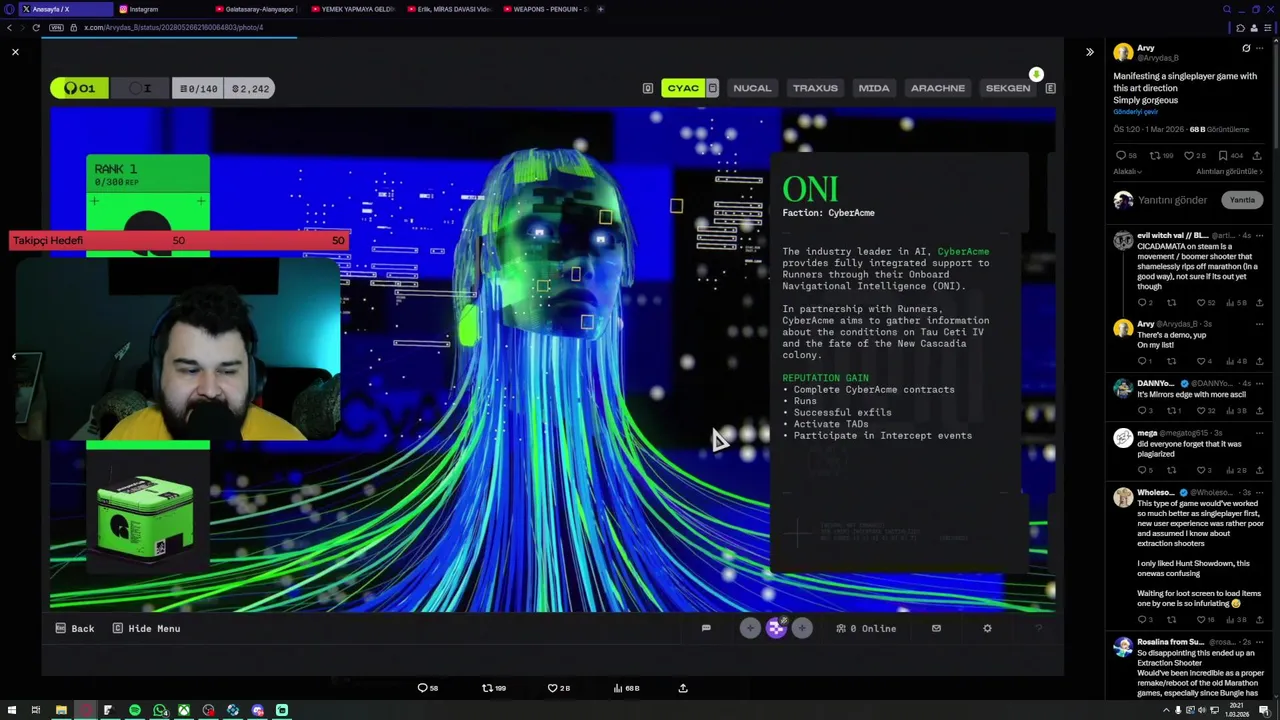The image size is (1280, 720).
Task: Like evil witch val's reply with 52 likes
Action: (1207, 303)
